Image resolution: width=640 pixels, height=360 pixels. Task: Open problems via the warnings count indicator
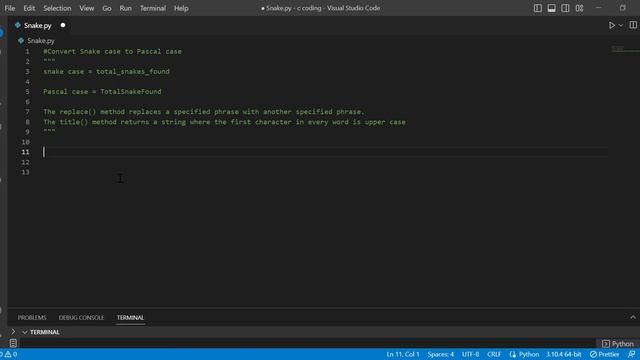pyautogui.click(x=11, y=354)
